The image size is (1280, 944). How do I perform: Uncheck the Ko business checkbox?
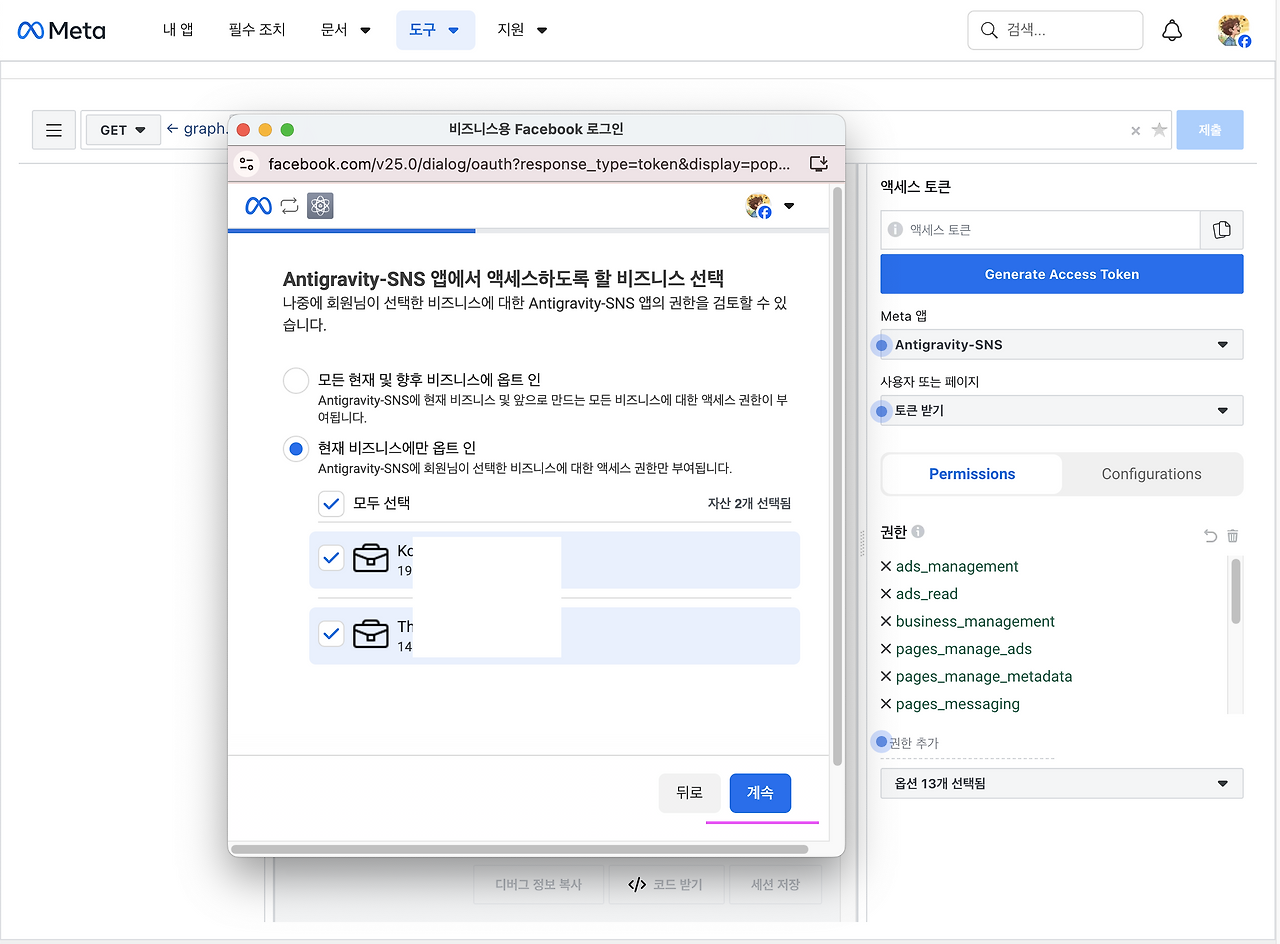click(331, 558)
